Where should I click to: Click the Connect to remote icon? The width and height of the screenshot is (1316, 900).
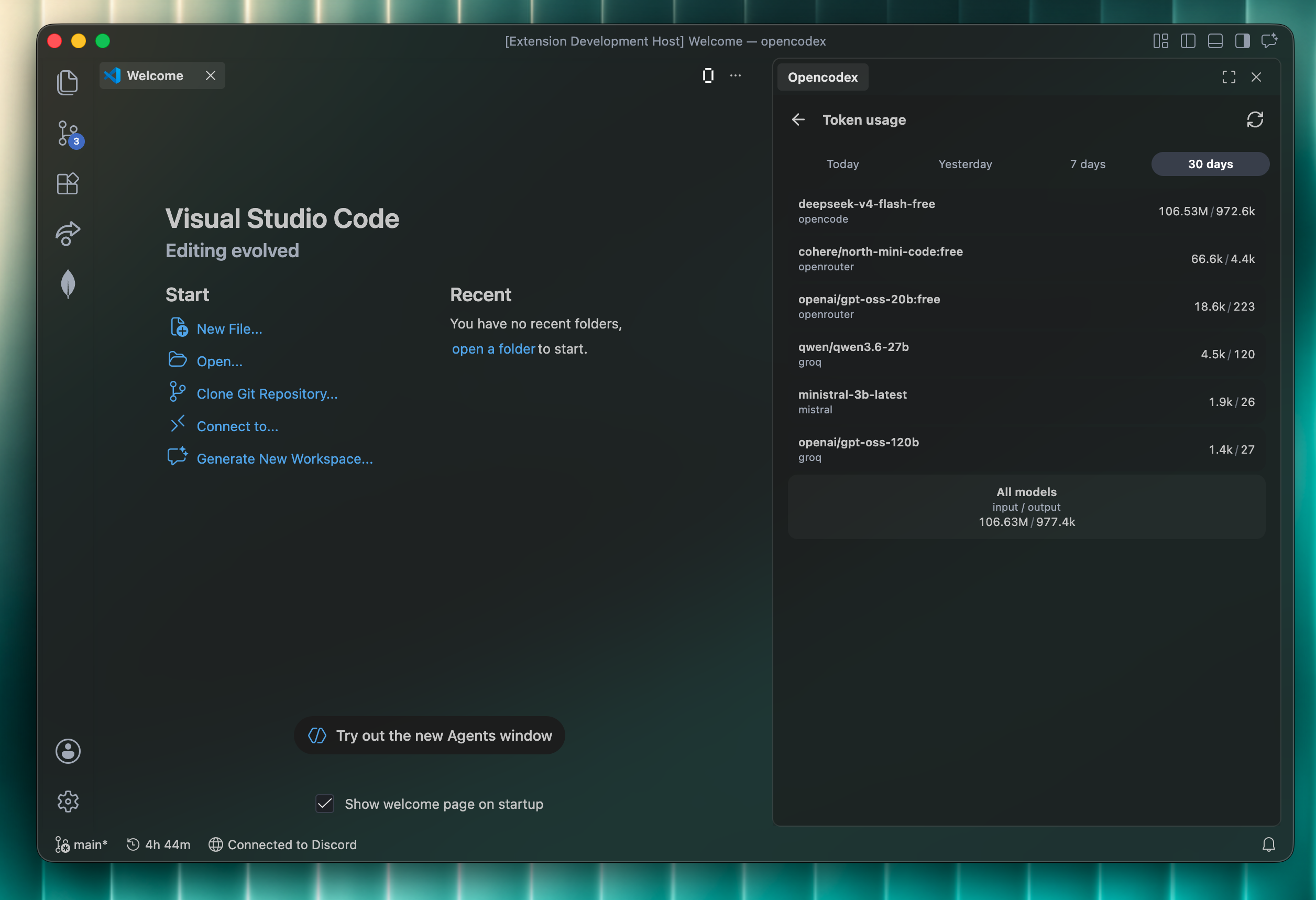pyautogui.click(x=178, y=424)
